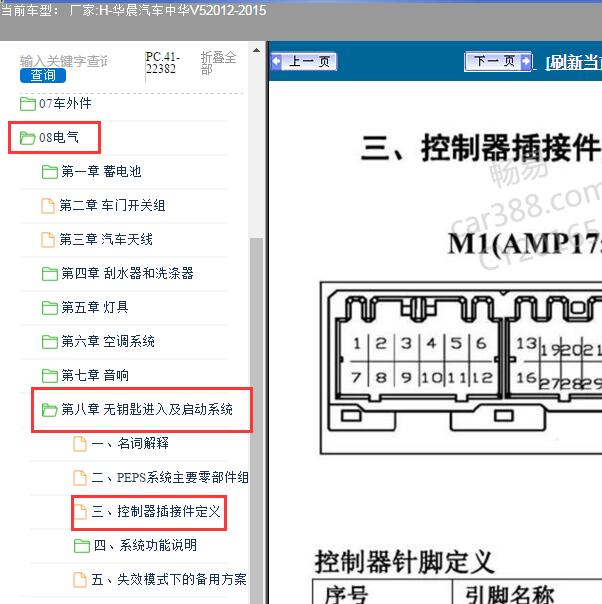This screenshot has height=604, width=602.
Task: Click the 当前车型 vehicle model text
Action: click(x=133, y=10)
